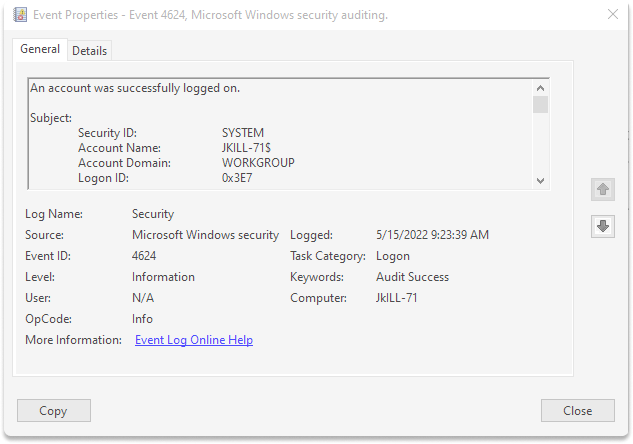Click the Keywords value Audit Success
This screenshot has width=633, height=444.
coord(413,277)
